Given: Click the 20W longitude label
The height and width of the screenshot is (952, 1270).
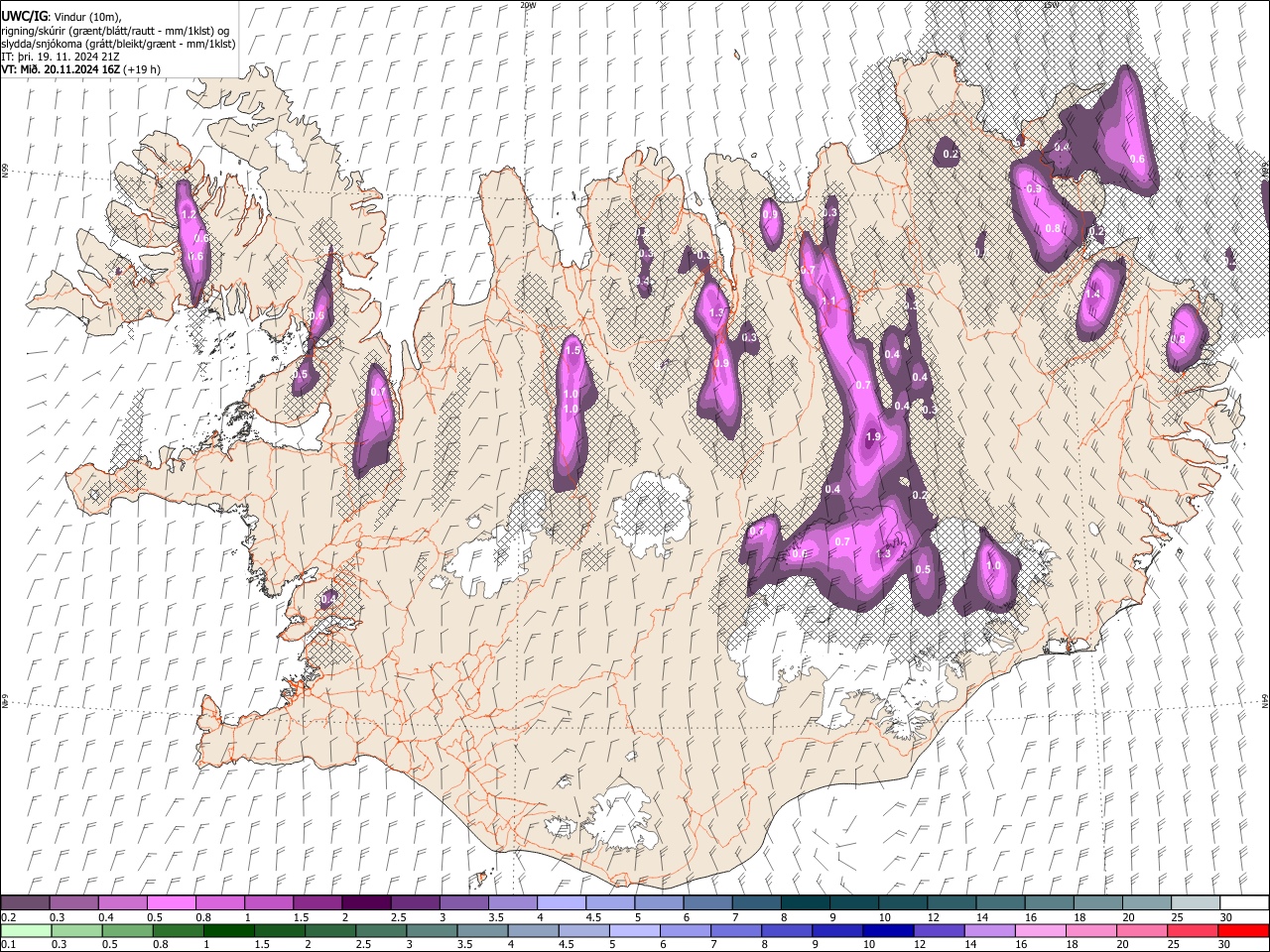Looking at the screenshot, I should click(527, 5).
